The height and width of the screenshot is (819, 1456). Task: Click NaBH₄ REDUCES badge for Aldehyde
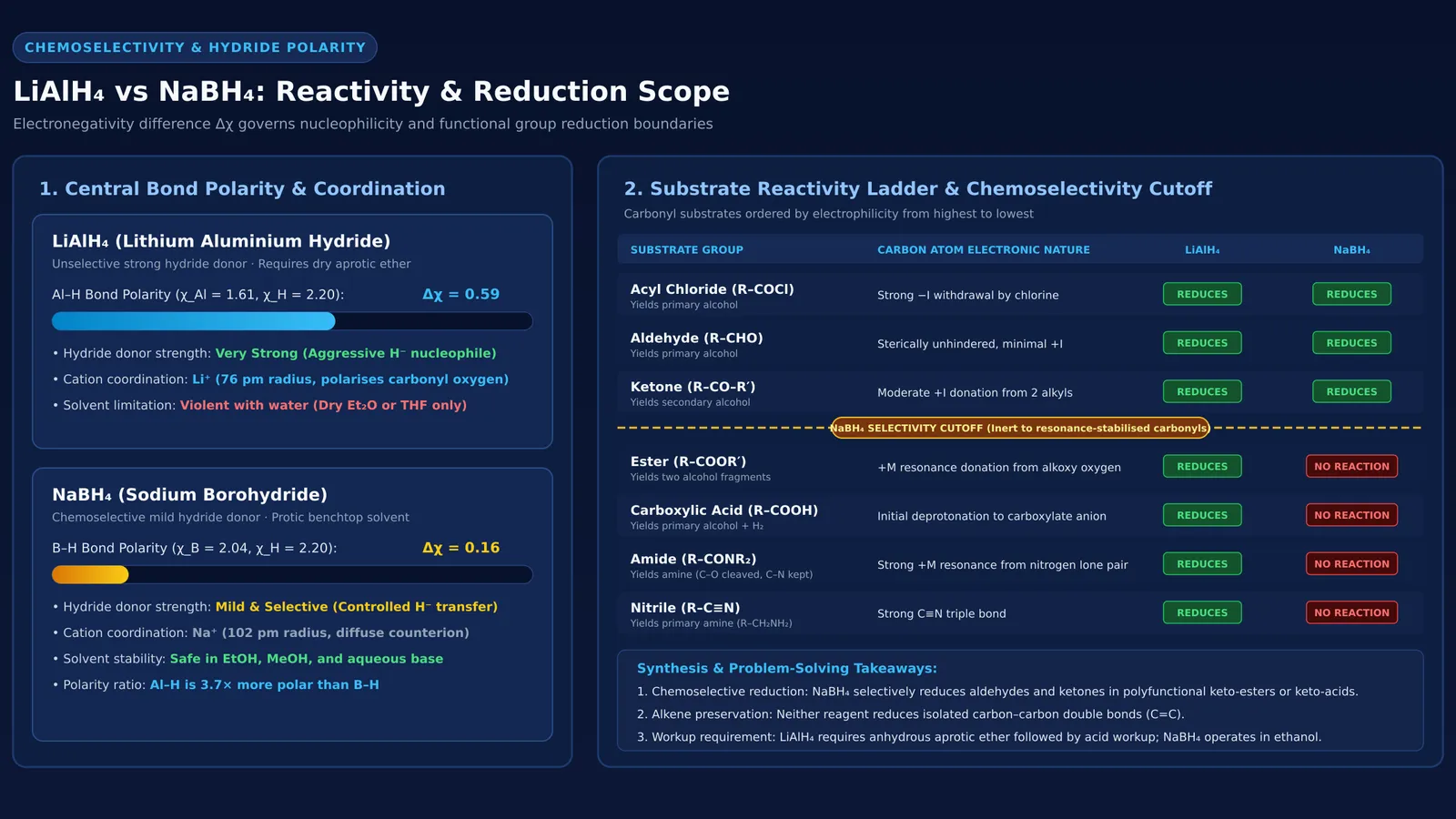click(x=1351, y=343)
